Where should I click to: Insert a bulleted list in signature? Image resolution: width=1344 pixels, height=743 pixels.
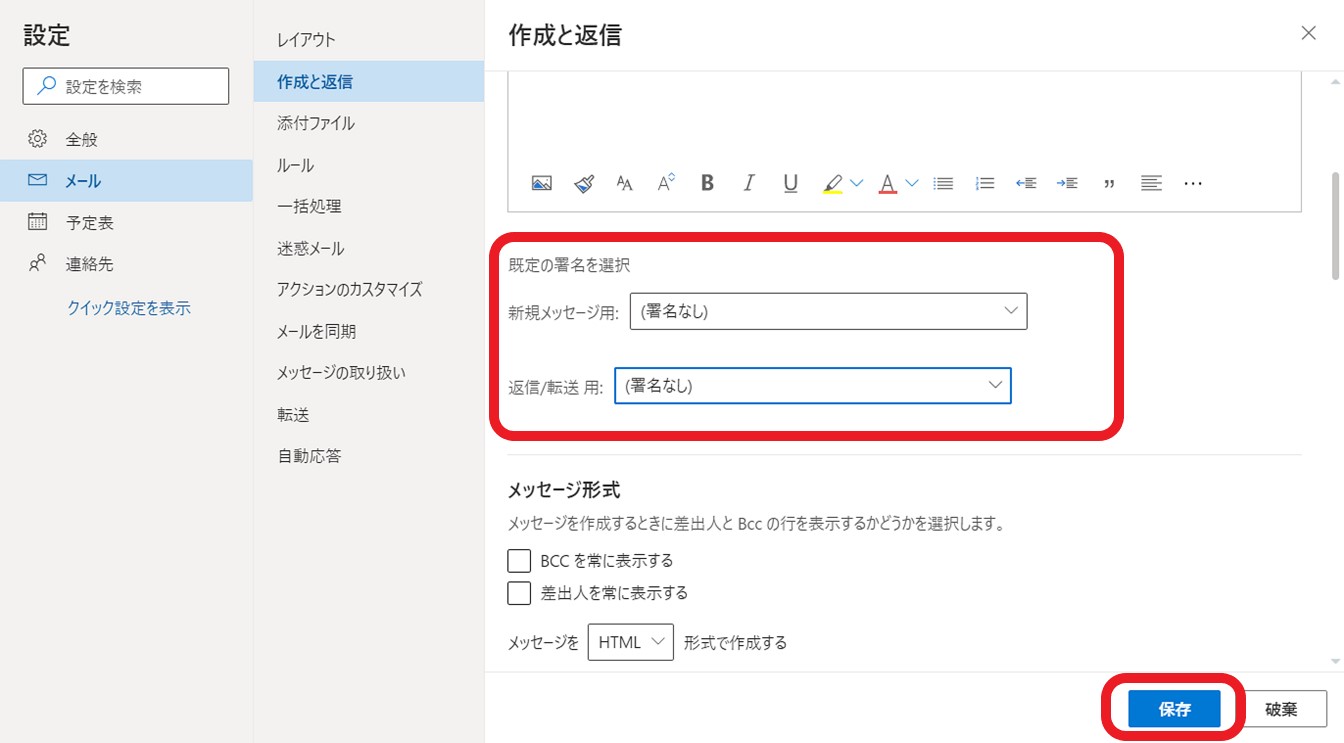click(943, 183)
